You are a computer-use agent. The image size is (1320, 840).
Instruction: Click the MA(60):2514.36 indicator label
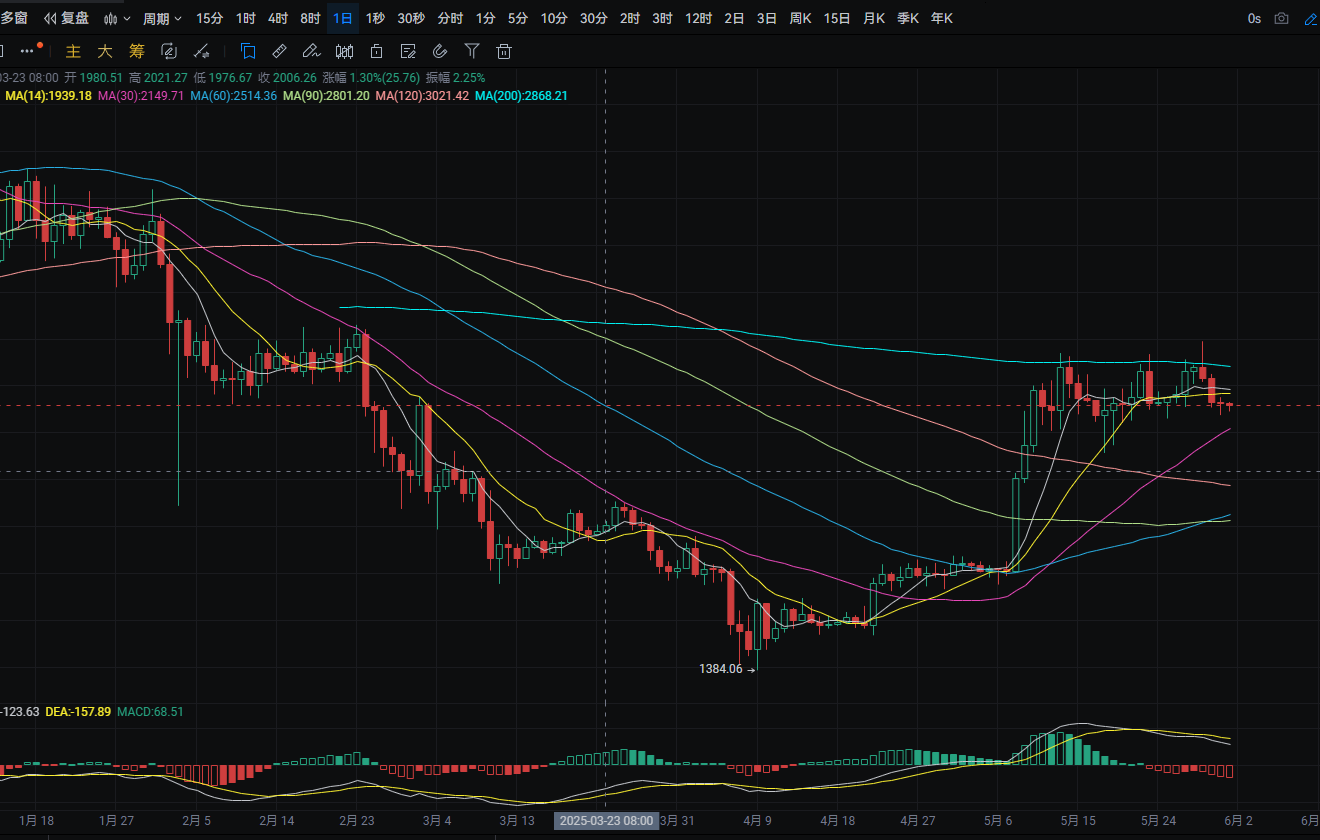(233, 96)
